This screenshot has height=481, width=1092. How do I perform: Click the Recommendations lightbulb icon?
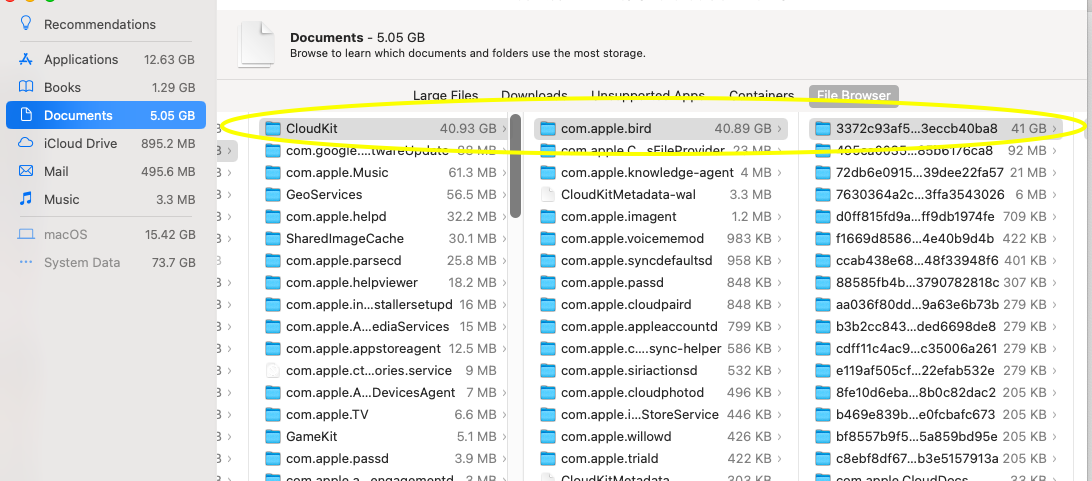click(x=26, y=24)
